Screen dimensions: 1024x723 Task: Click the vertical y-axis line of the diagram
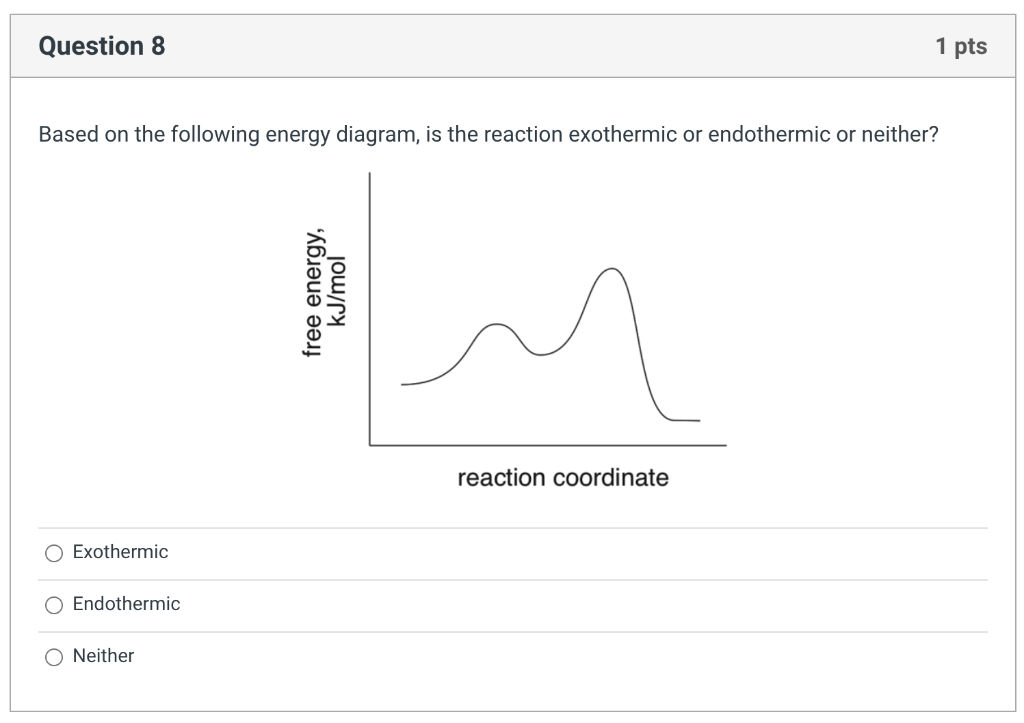click(369, 310)
